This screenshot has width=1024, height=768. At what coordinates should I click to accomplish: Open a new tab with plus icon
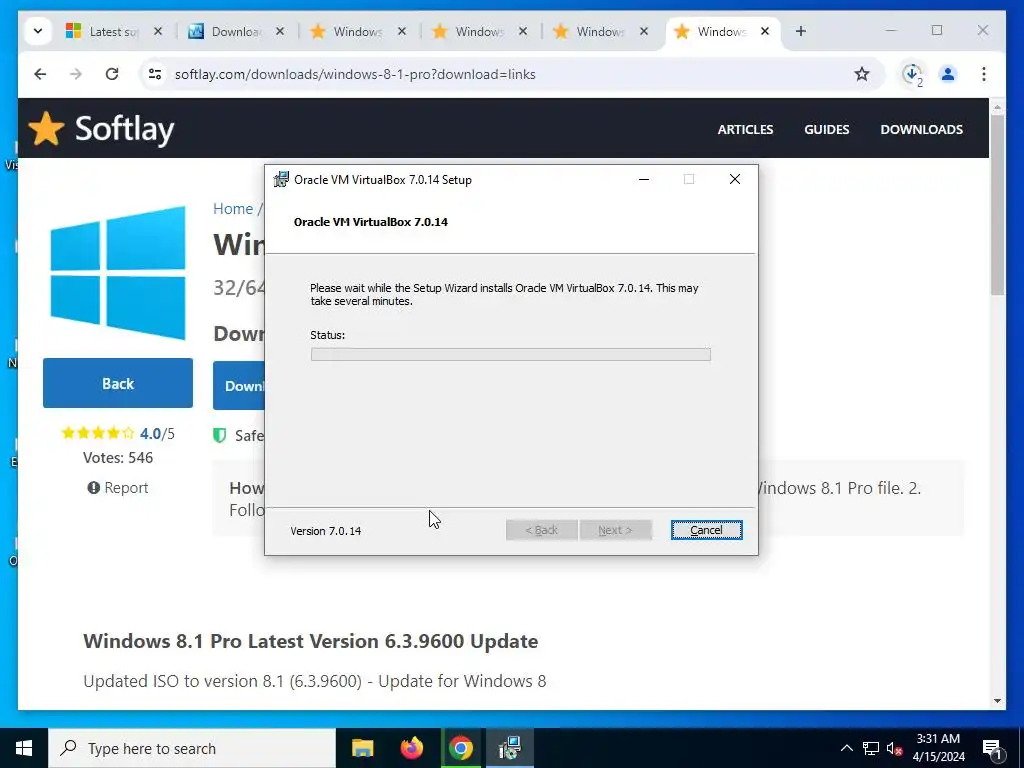click(801, 31)
